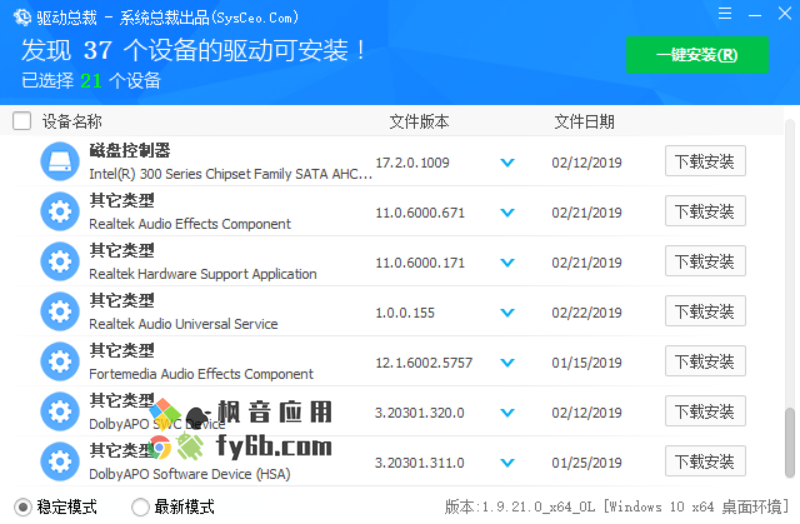This screenshot has width=800, height=524.
Task: Select the 最新模式 radio button
Action: [140, 507]
